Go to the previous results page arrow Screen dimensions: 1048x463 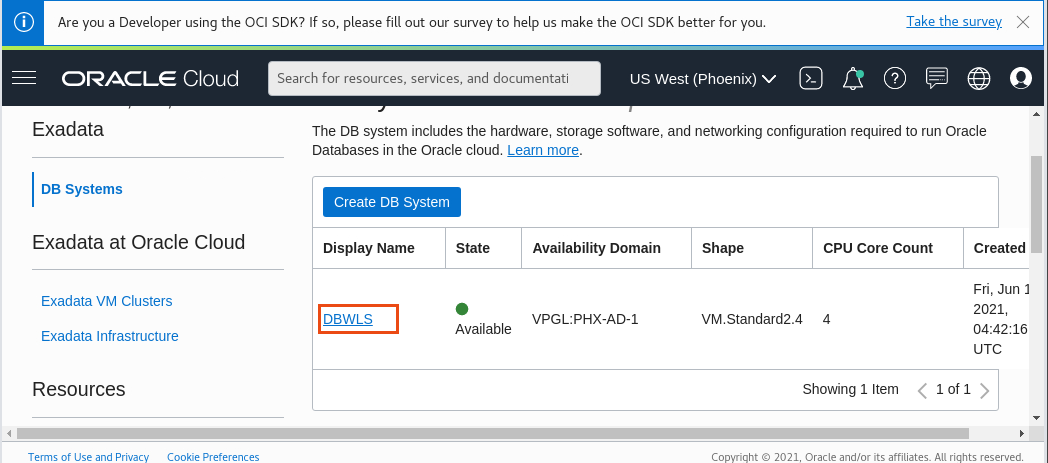[x=922, y=390]
